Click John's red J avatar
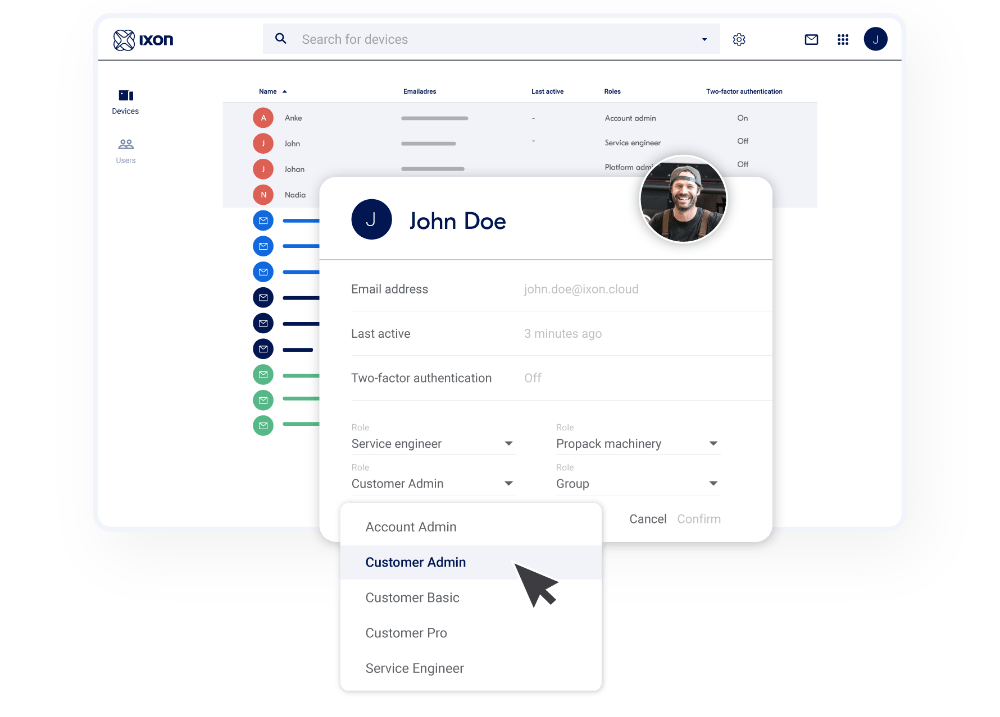The width and height of the screenshot is (1000, 717). coord(263,144)
